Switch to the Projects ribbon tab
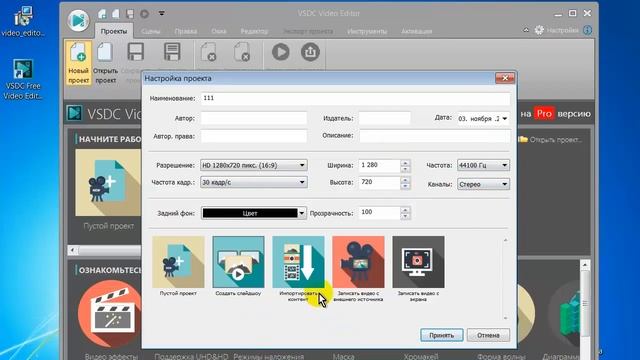The height and width of the screenshot is (360, 640). tap(114, 31)
